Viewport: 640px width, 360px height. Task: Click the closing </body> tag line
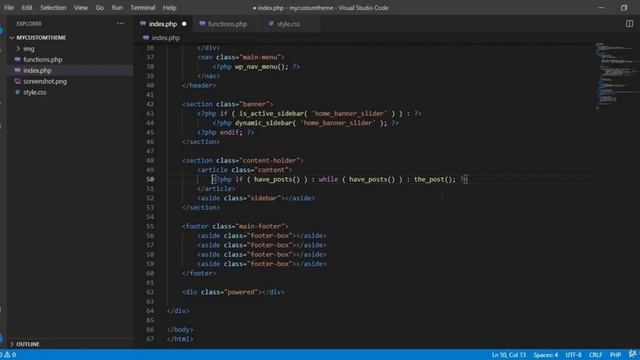click(180, 329)
